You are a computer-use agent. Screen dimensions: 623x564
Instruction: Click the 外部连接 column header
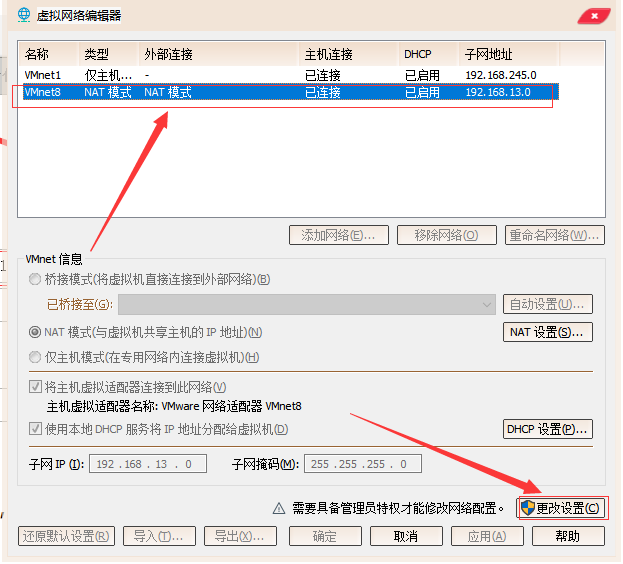coord(219,54)
